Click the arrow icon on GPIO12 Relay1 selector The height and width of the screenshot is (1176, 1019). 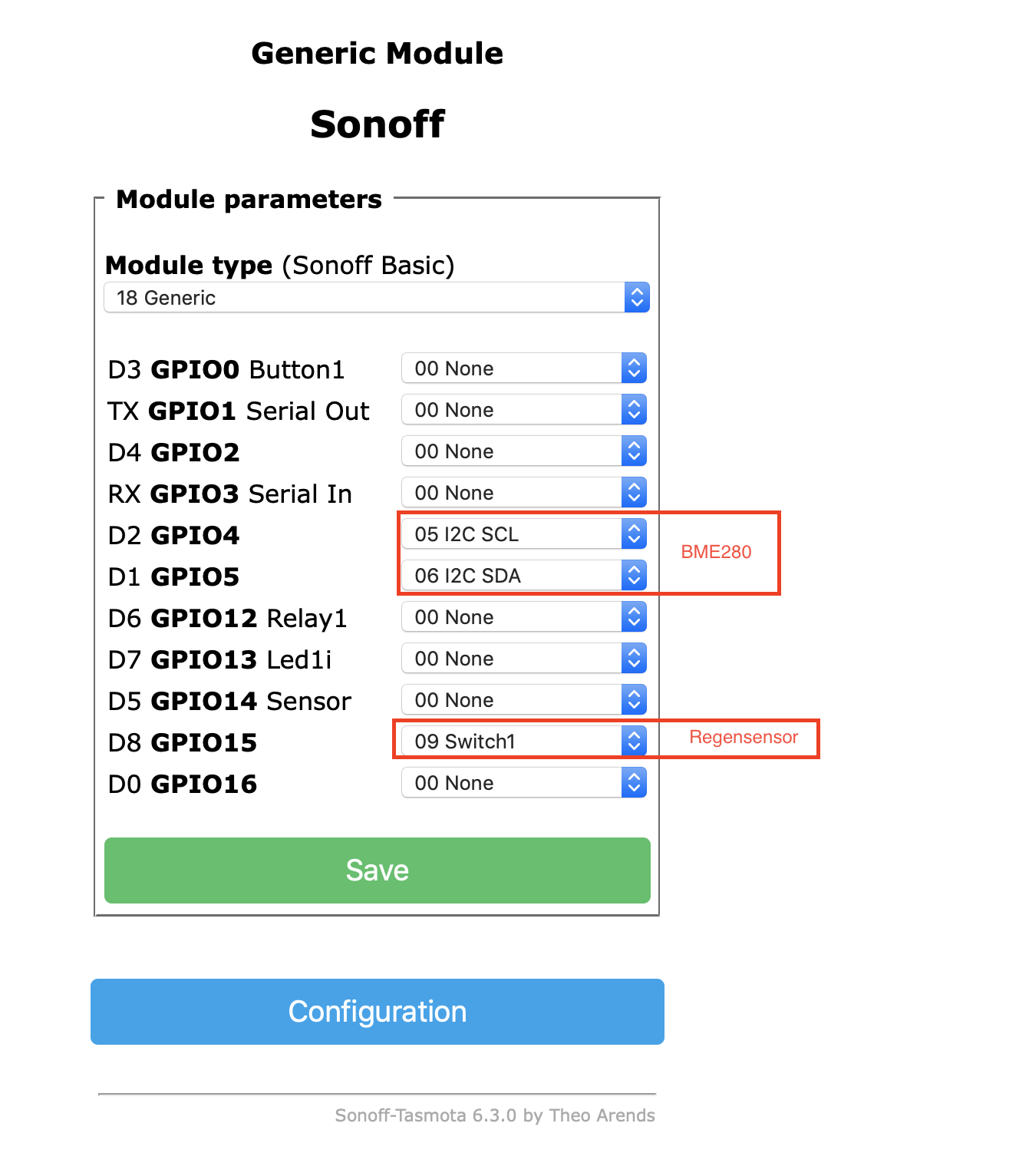[634, 616]
